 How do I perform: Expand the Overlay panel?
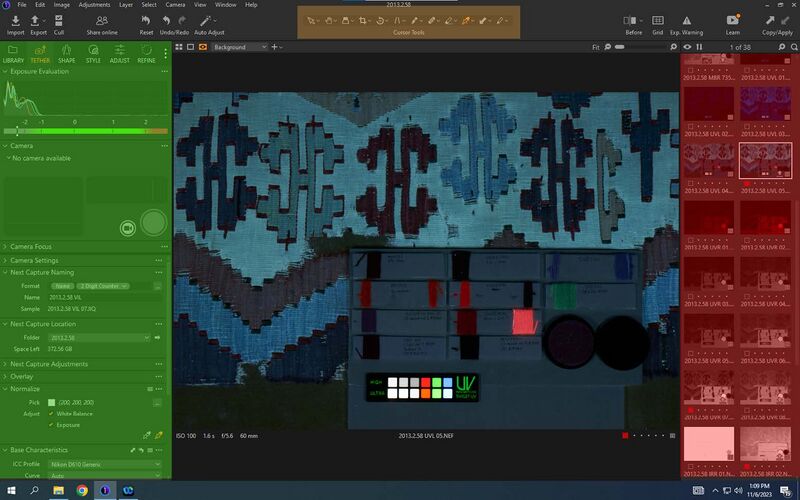(5, 377)
